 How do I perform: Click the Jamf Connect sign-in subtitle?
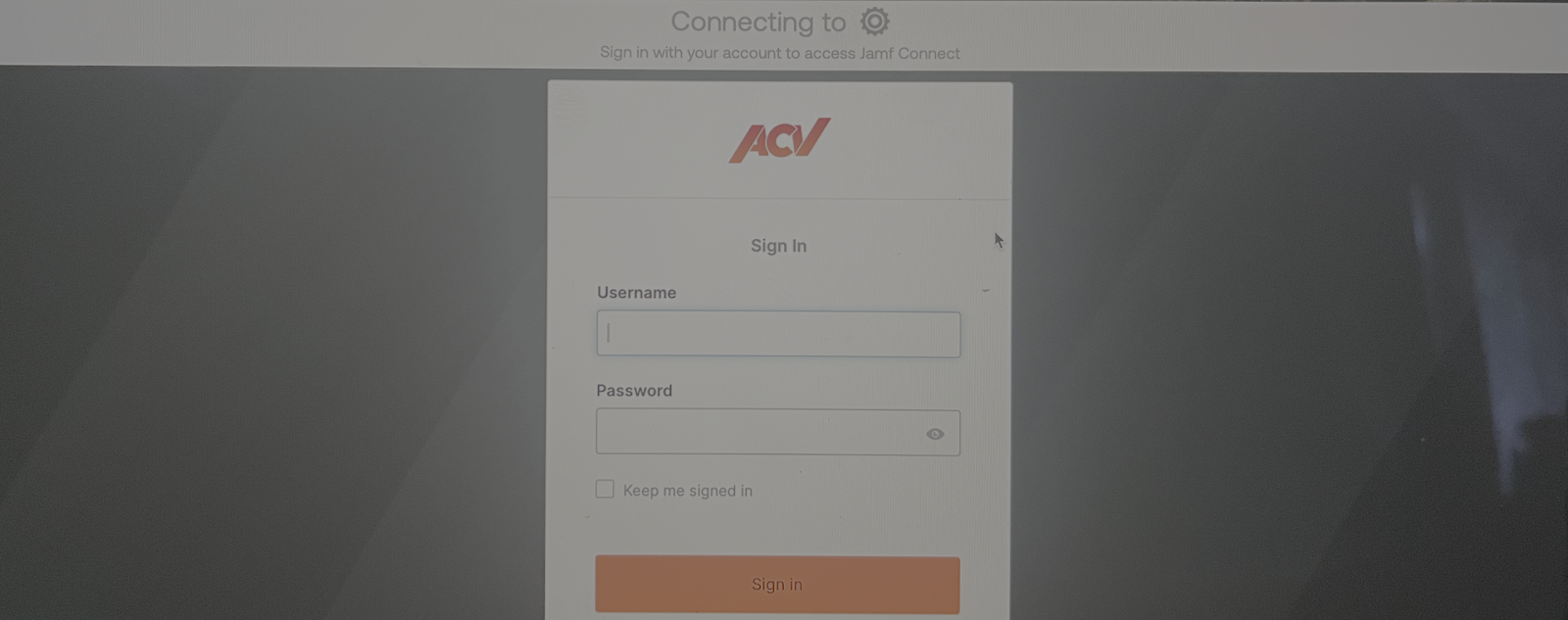(x=780, y=53)
